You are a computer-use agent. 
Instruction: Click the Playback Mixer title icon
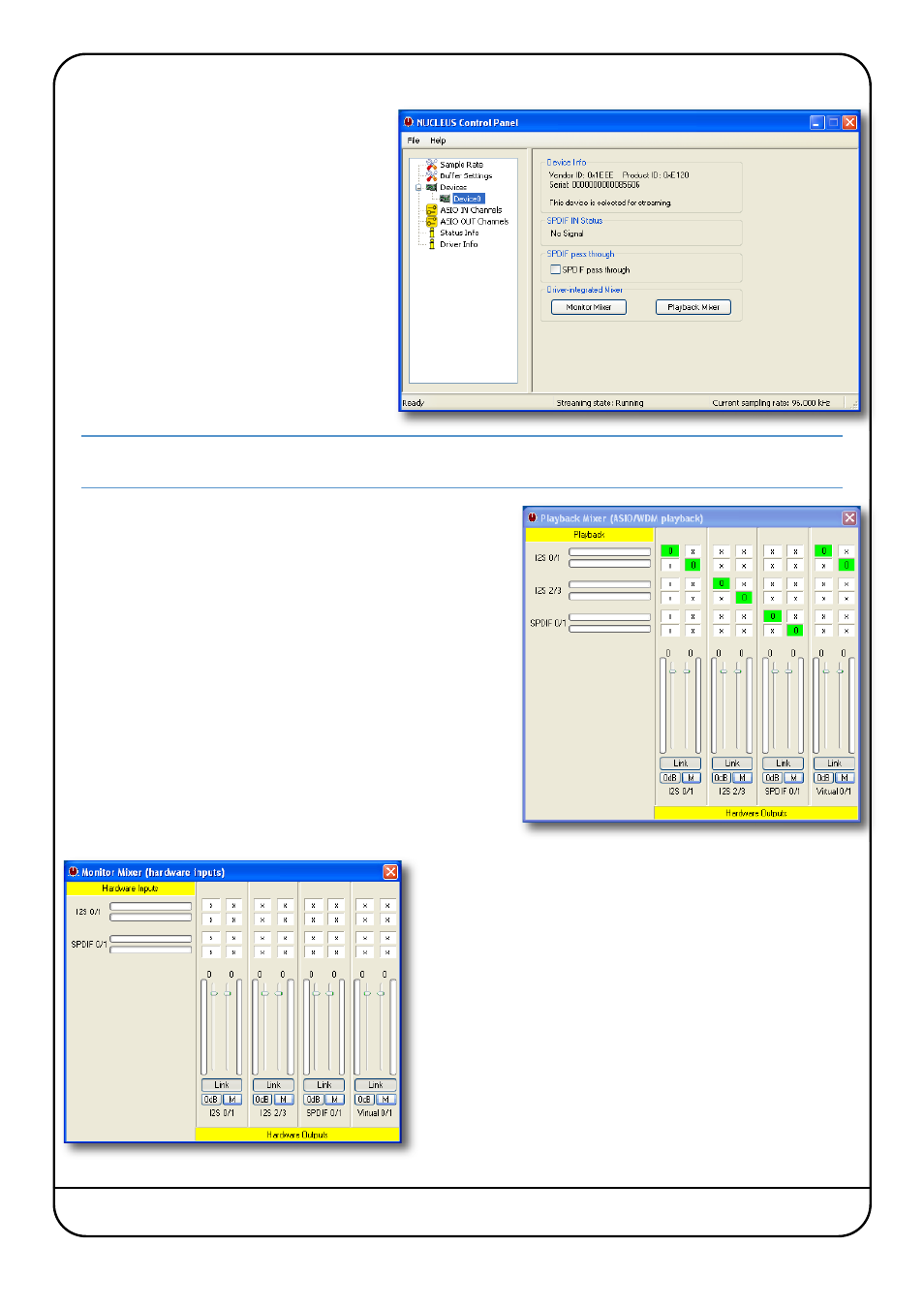pos(533,518)
